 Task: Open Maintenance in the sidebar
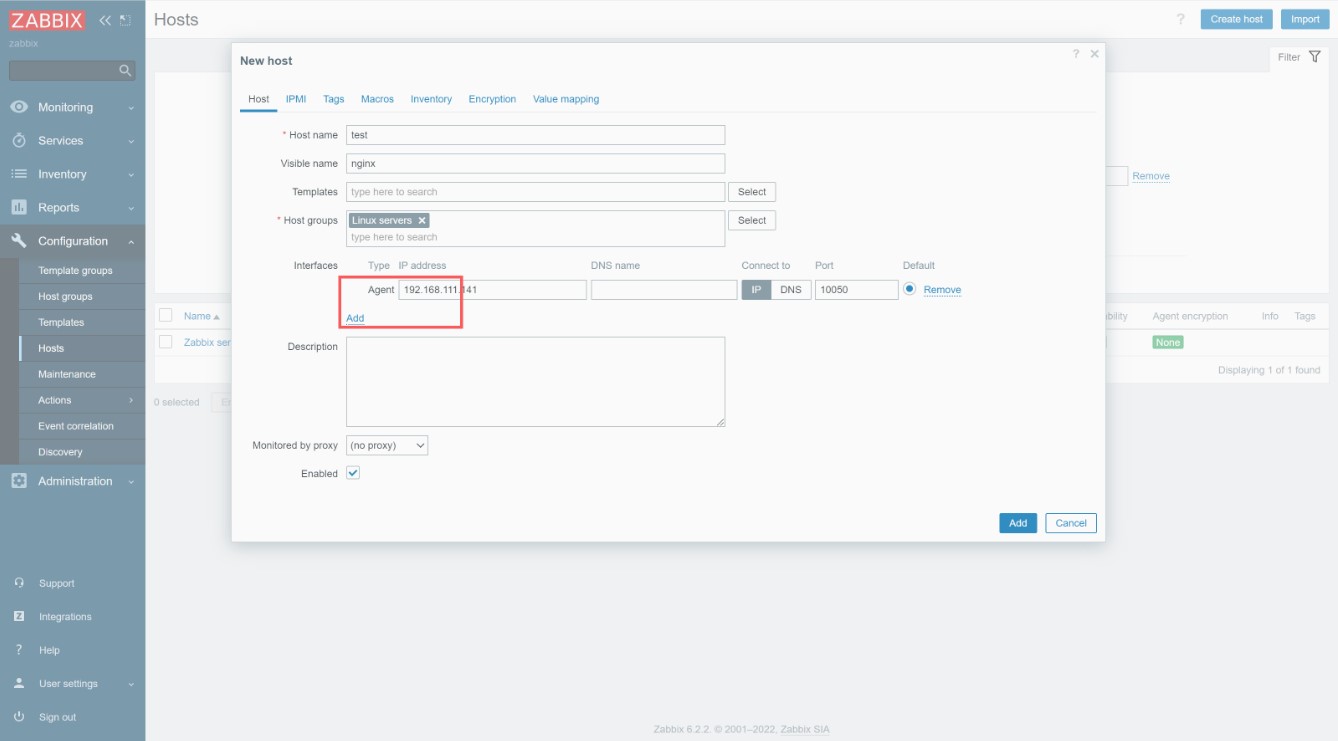click(67, 374)
